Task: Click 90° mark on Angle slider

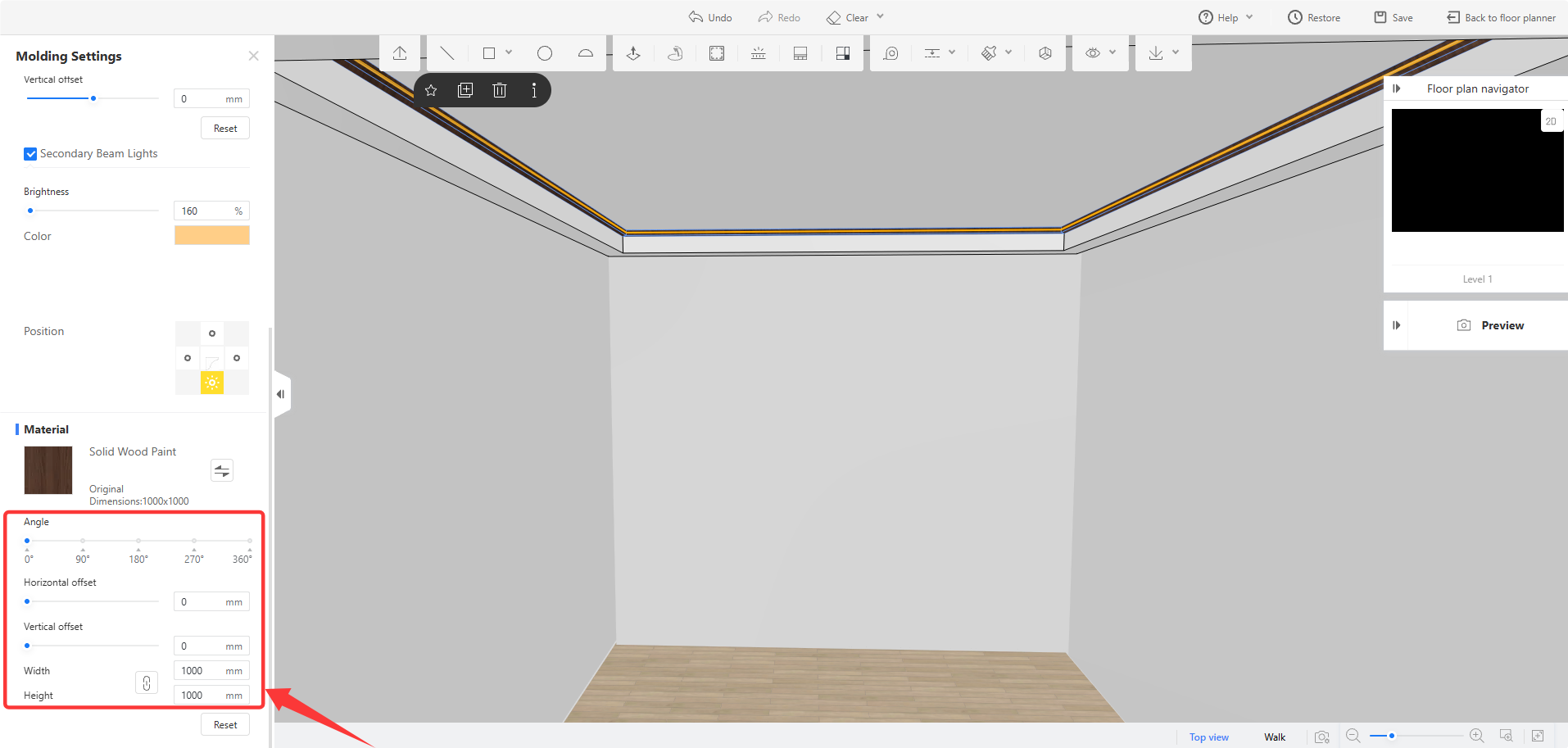Action: (83, 542)
